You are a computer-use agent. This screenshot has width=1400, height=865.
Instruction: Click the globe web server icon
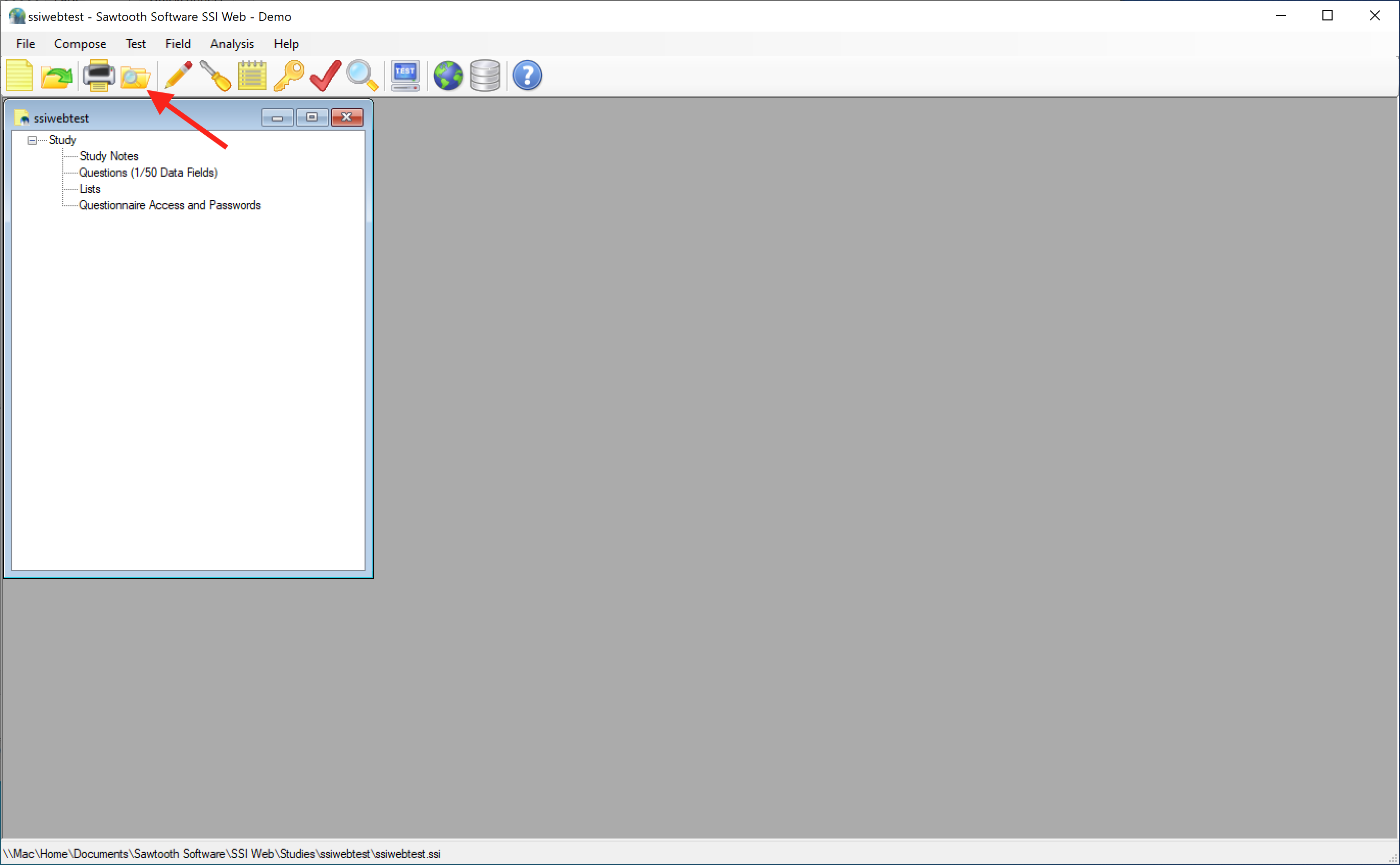pos(448,75)
